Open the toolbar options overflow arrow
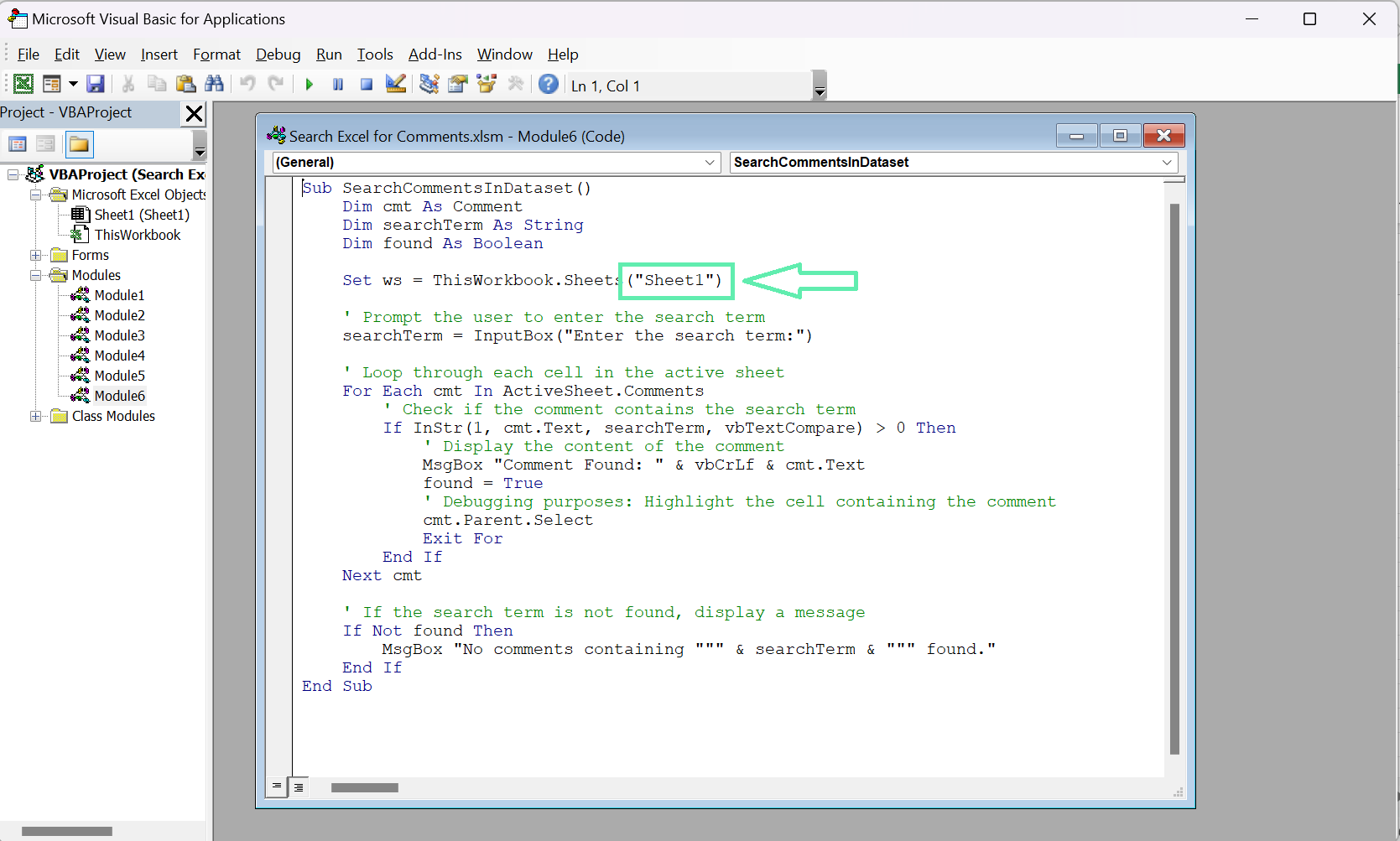1400x841 pixels. click(x=820, y=86)
